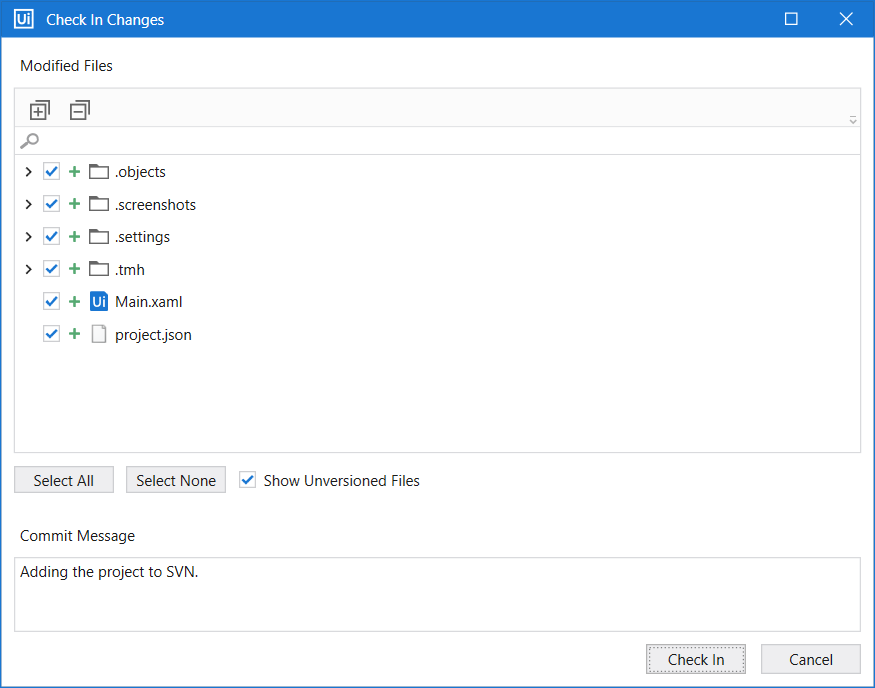This screenshot has width=875, height=688.
Task: Click the Ui workflow icon beside Main.xaml
Action: coord(98,301)
